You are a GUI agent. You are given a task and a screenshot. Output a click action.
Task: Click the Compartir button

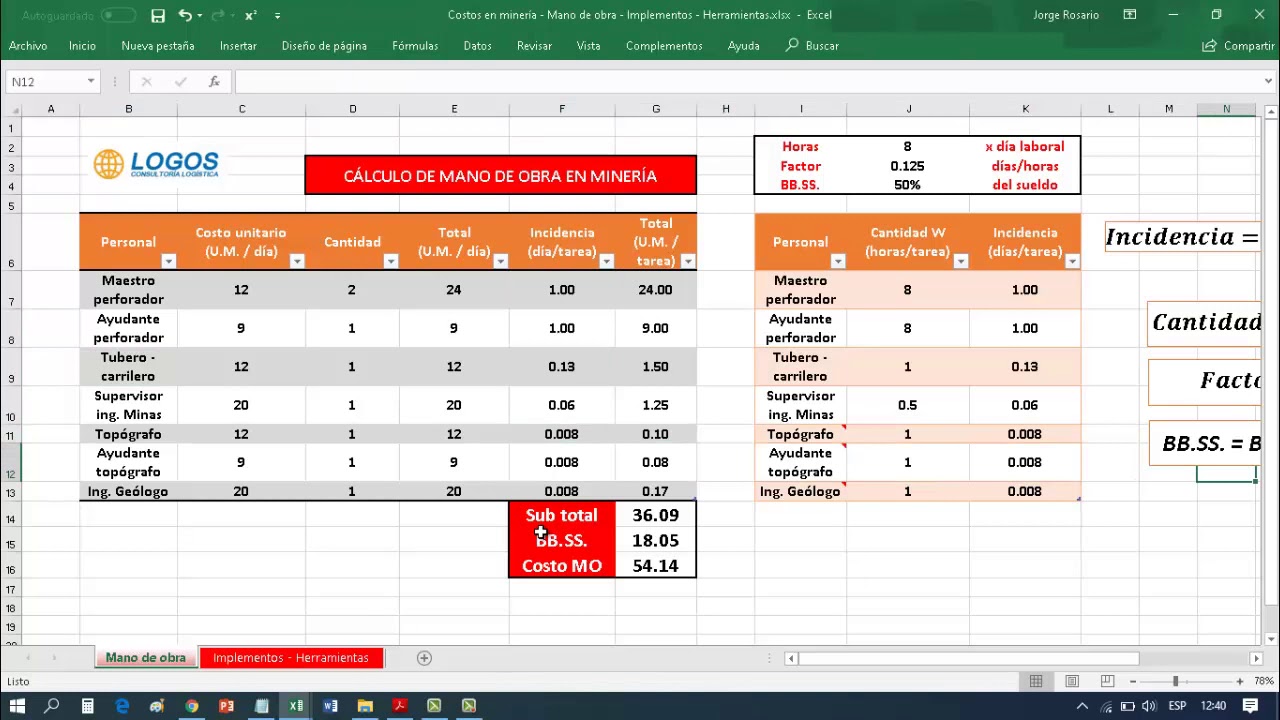1238,46
